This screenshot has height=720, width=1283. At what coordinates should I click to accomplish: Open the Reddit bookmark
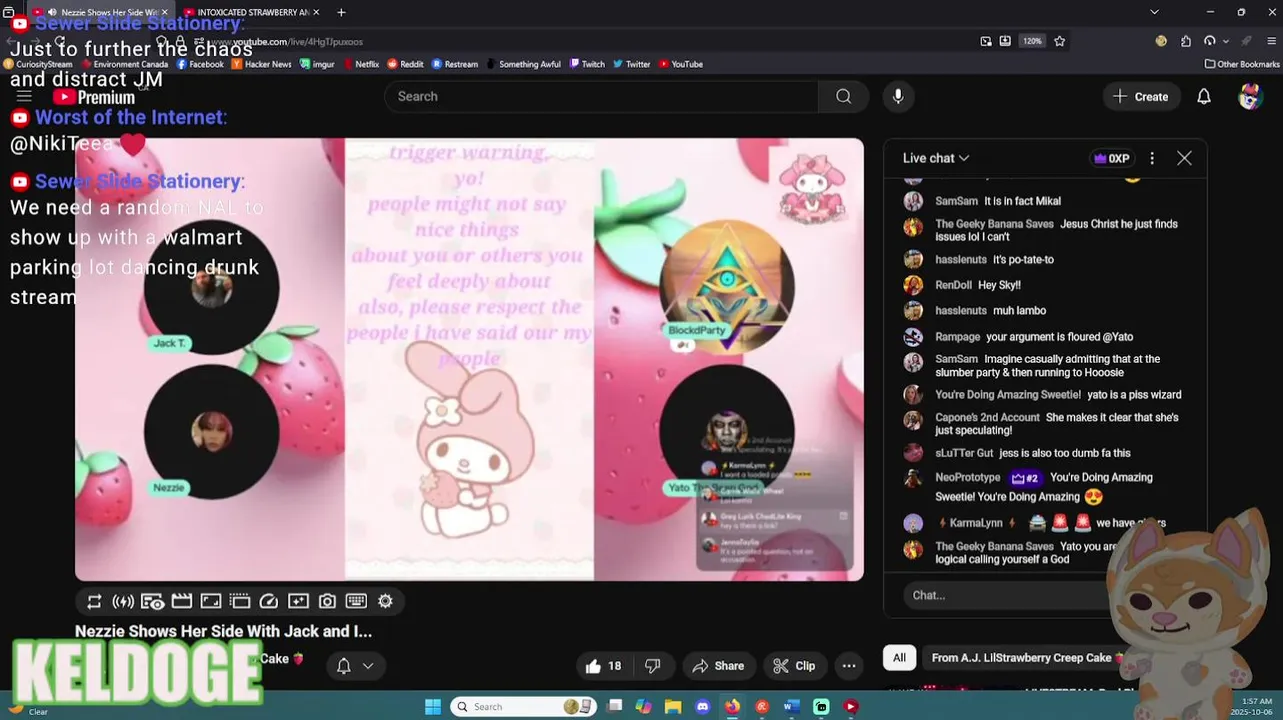(405, 64)
